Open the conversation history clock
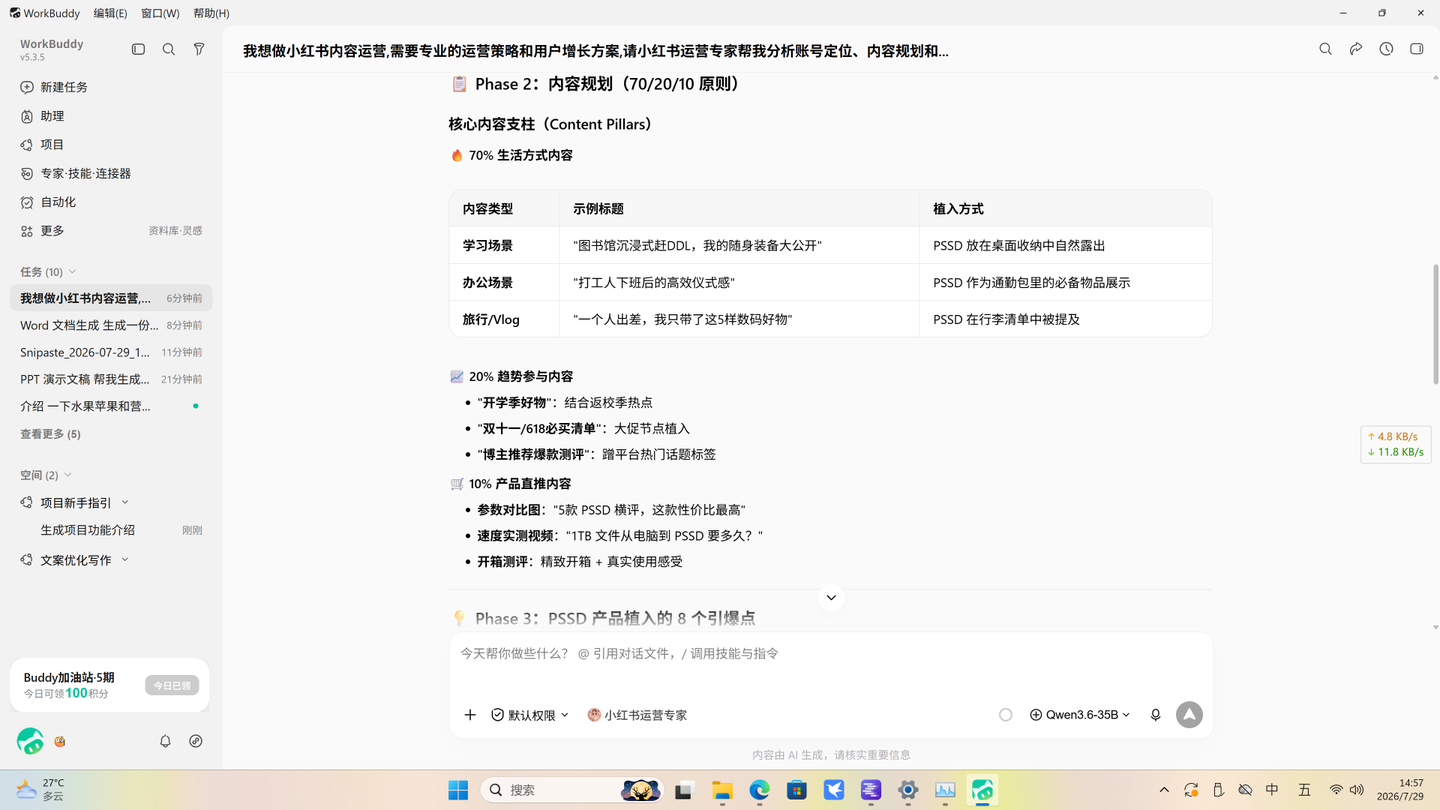 [1386, 49]
